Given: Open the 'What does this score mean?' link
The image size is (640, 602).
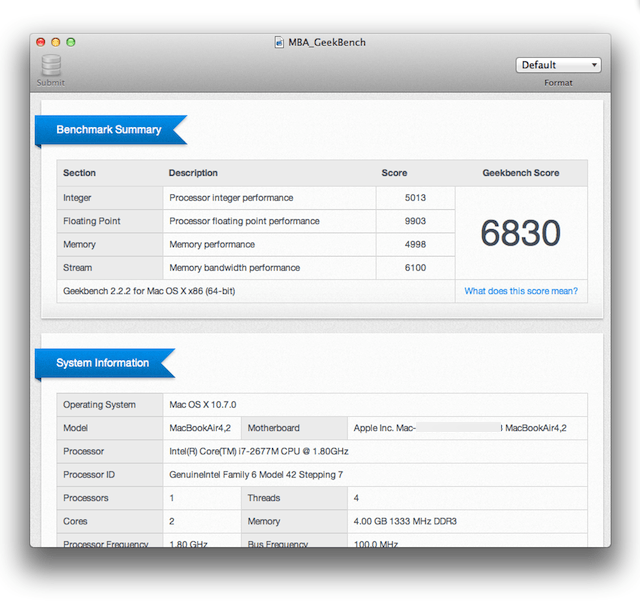Looking at the screenshot, I should [x=520, y=291].
